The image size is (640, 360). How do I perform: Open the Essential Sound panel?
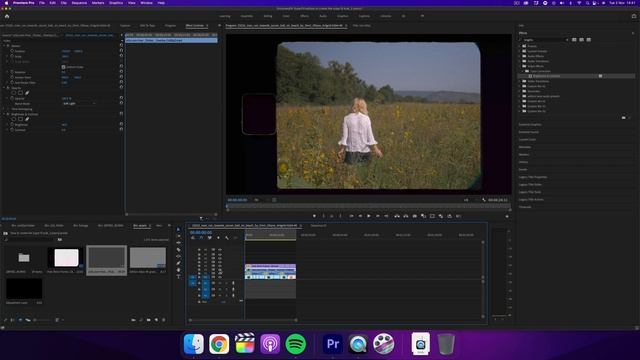point(529,132)
